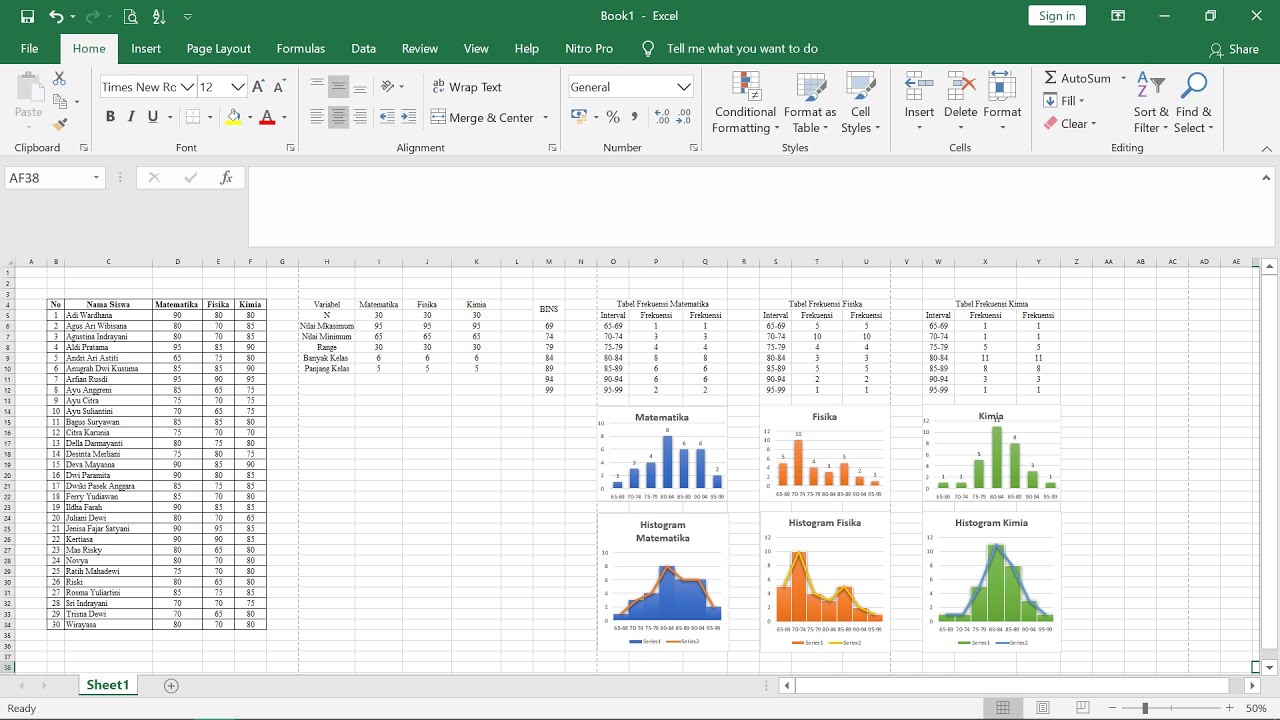Switch to the Formulas tab
The height and width of the screenshot is (720, 1280).
(301, 48)
